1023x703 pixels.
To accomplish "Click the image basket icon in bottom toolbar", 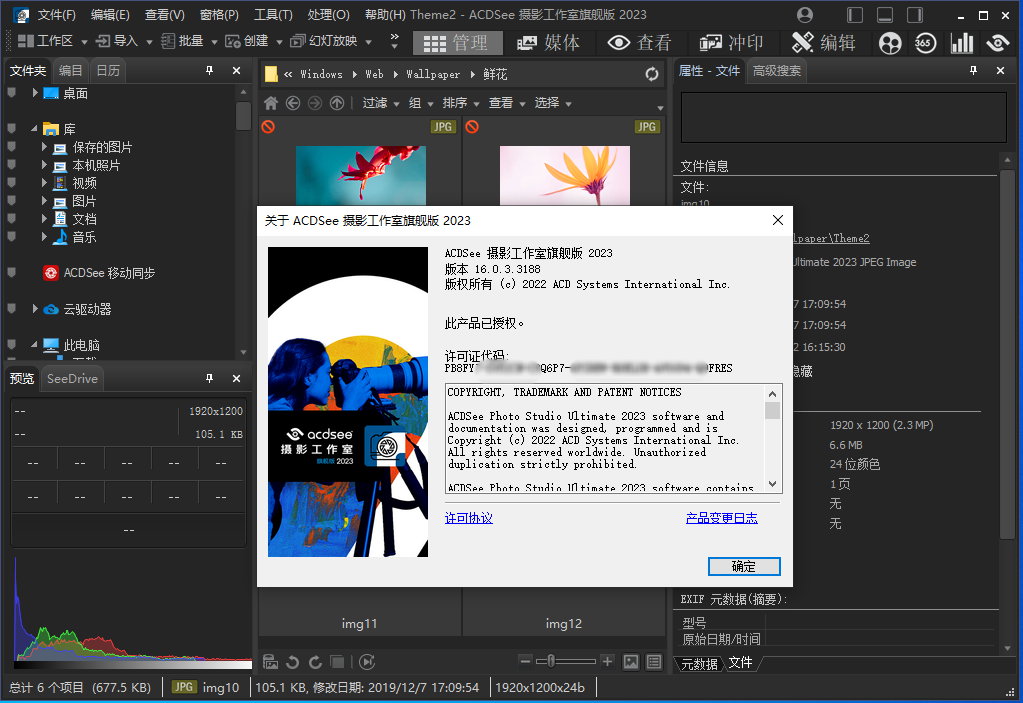I will [x=270, y=662].
